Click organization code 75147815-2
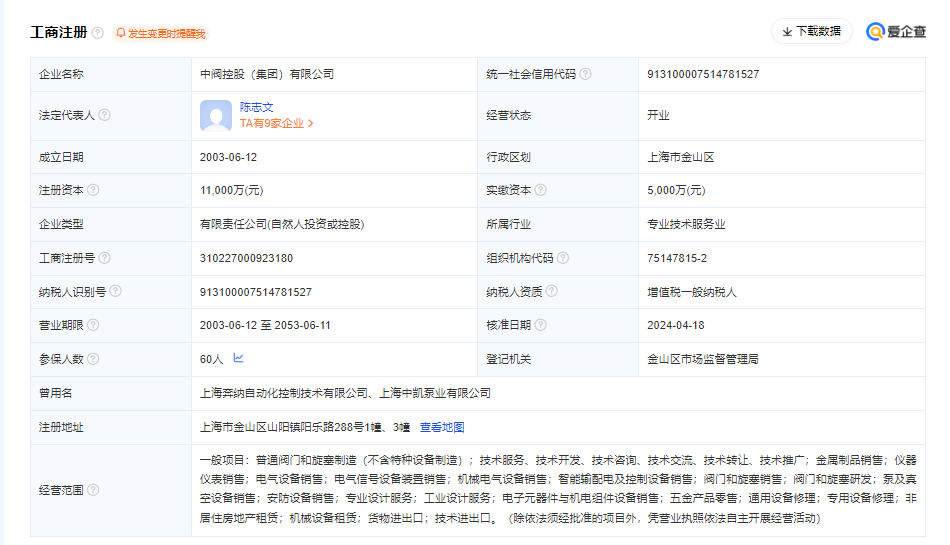This screenshot has width=950, height=545. pyautogui.click(x=677, y=258)
